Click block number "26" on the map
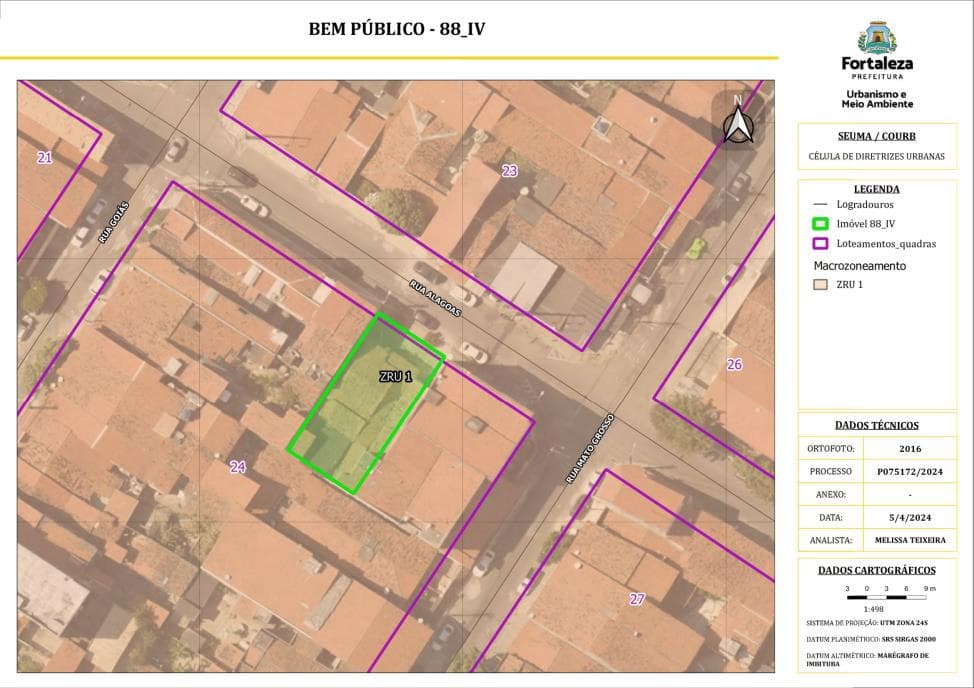 [734, 364]
